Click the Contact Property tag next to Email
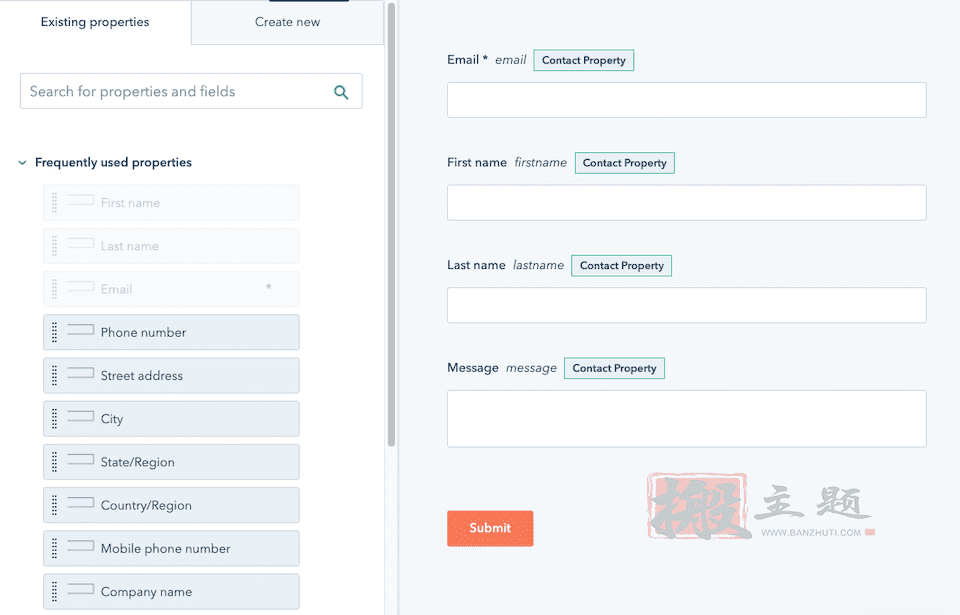960x615 pixels. (583, 60)
